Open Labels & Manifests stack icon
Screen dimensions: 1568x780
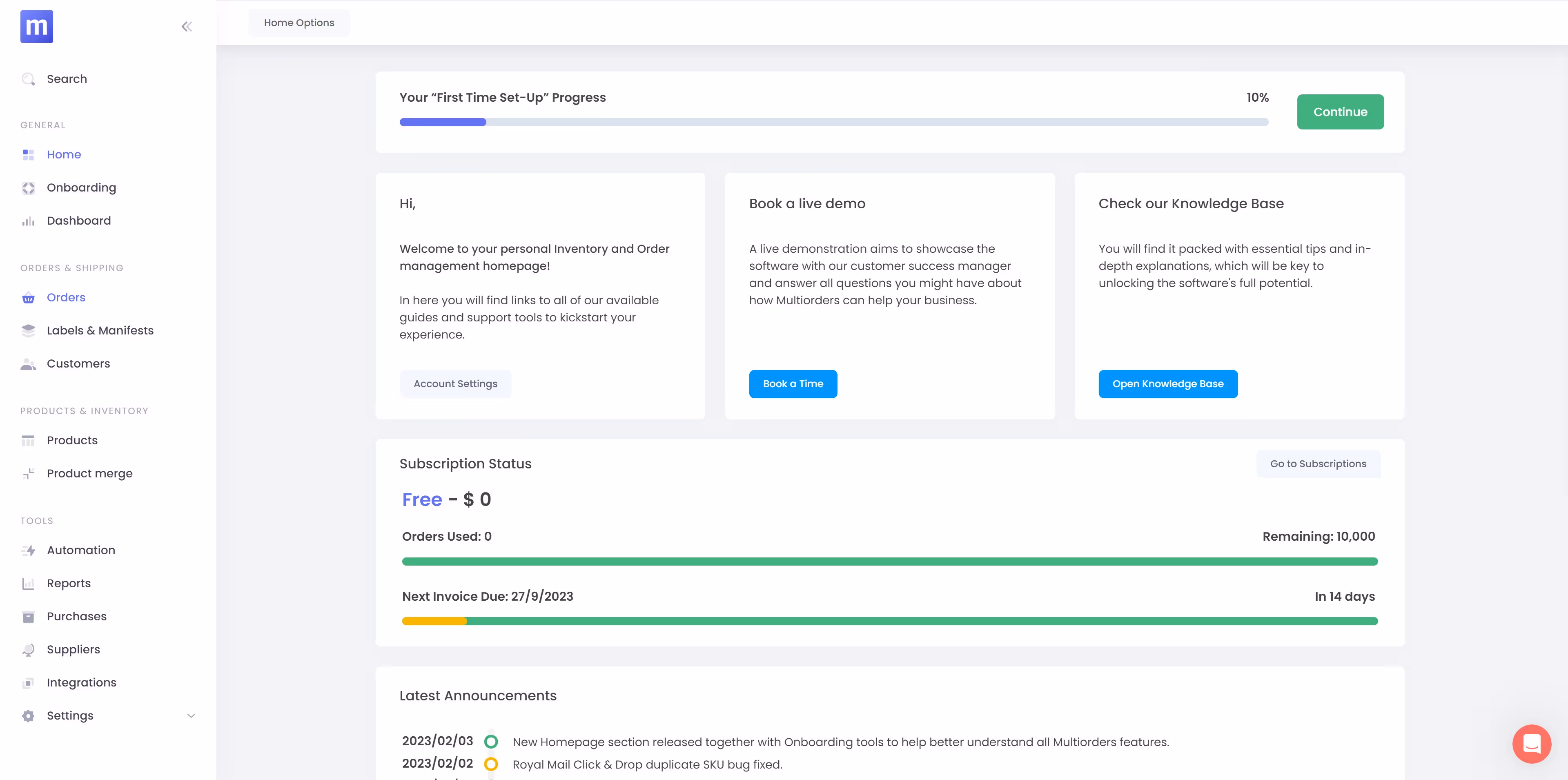click(28, 331)
